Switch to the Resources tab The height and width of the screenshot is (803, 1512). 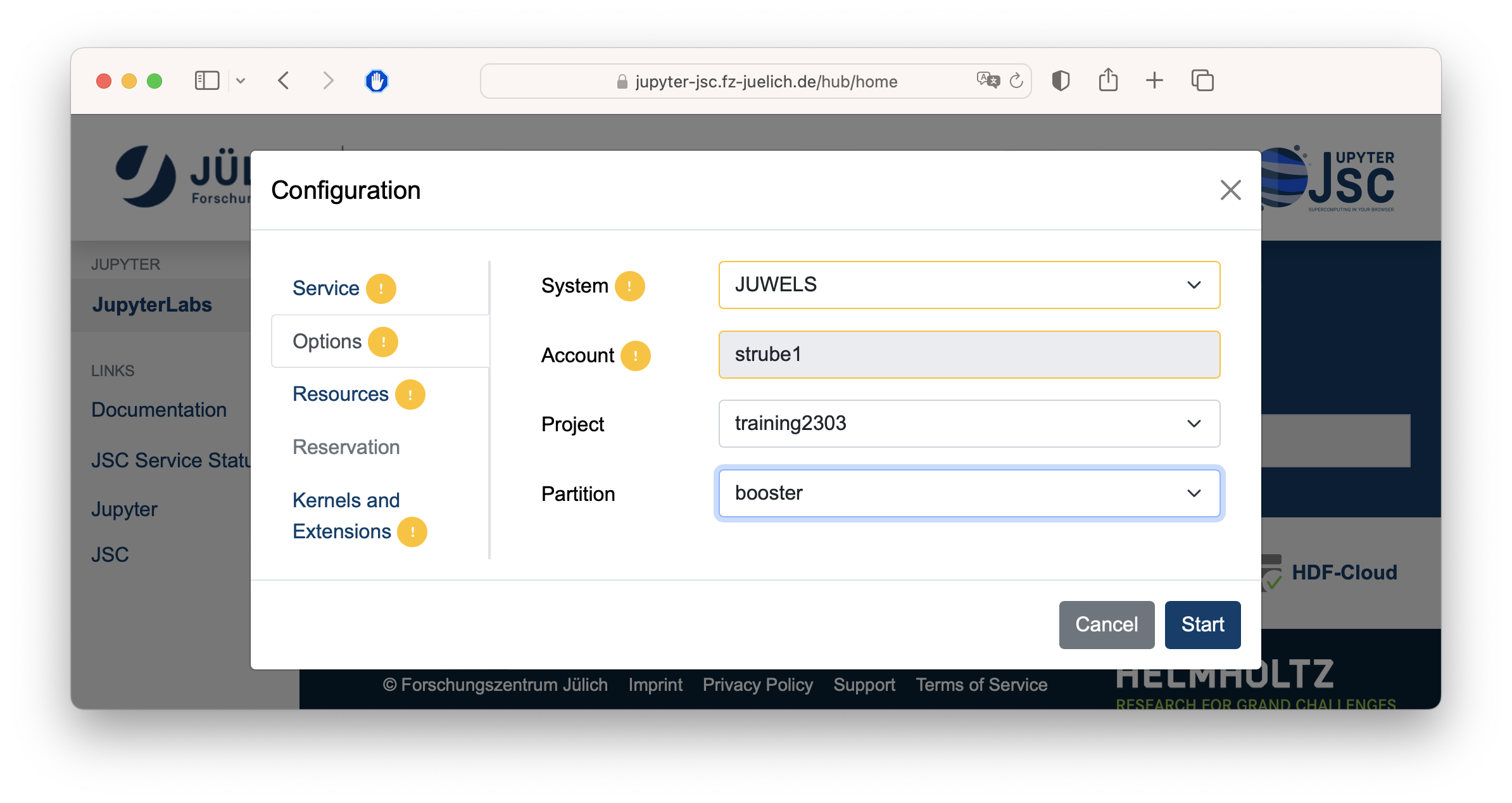pyautogui.click(x=341, y=395)
